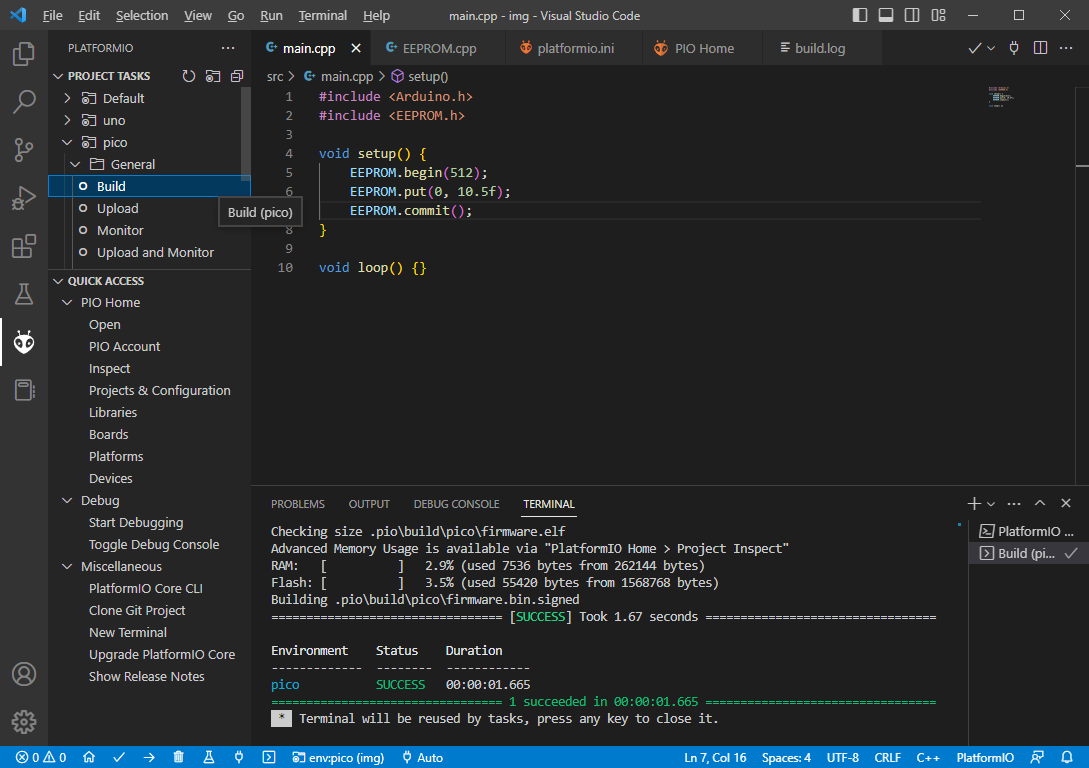Click Serial Monitor plug icon in status bar
The height and width of the screenshot is (768, 1089).
point(239,758)
